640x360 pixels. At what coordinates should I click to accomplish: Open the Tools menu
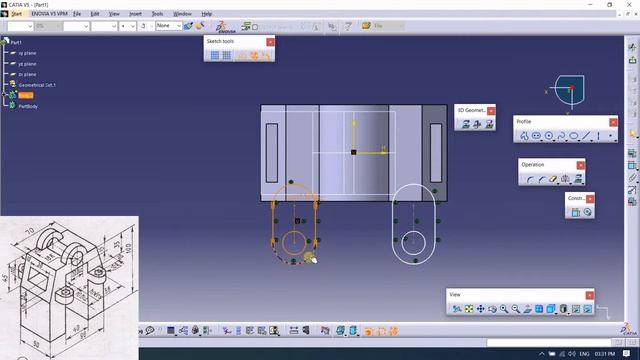(157, 14)
